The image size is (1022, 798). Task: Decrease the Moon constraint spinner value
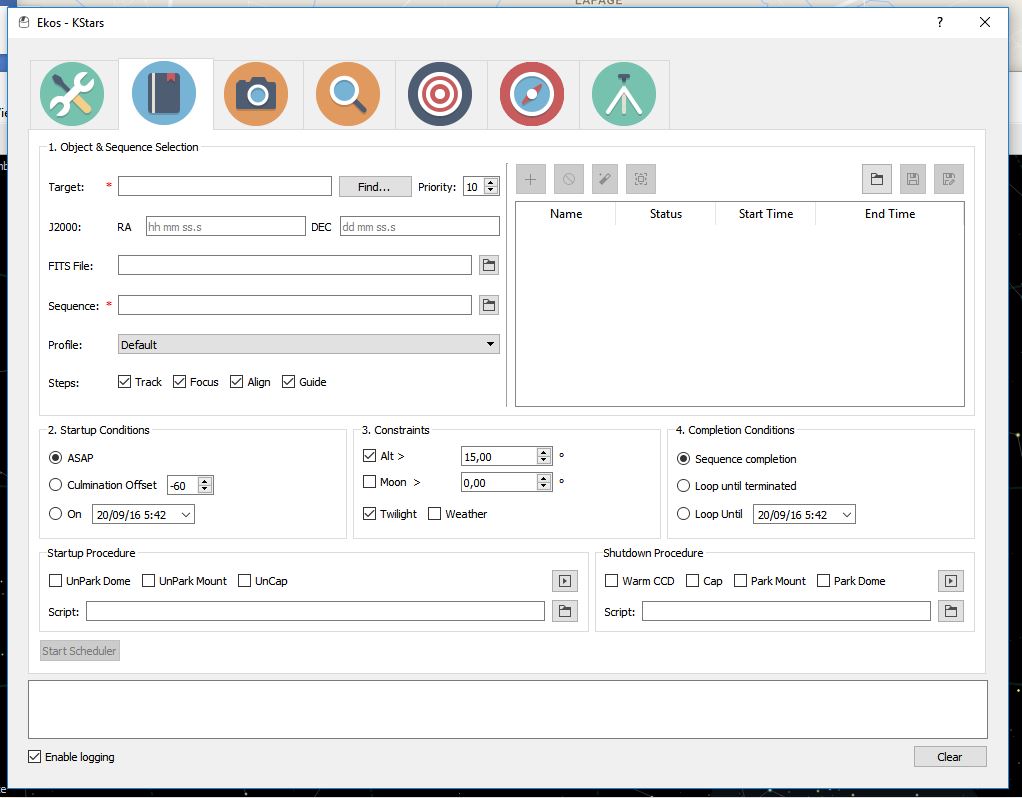[544, 486]
